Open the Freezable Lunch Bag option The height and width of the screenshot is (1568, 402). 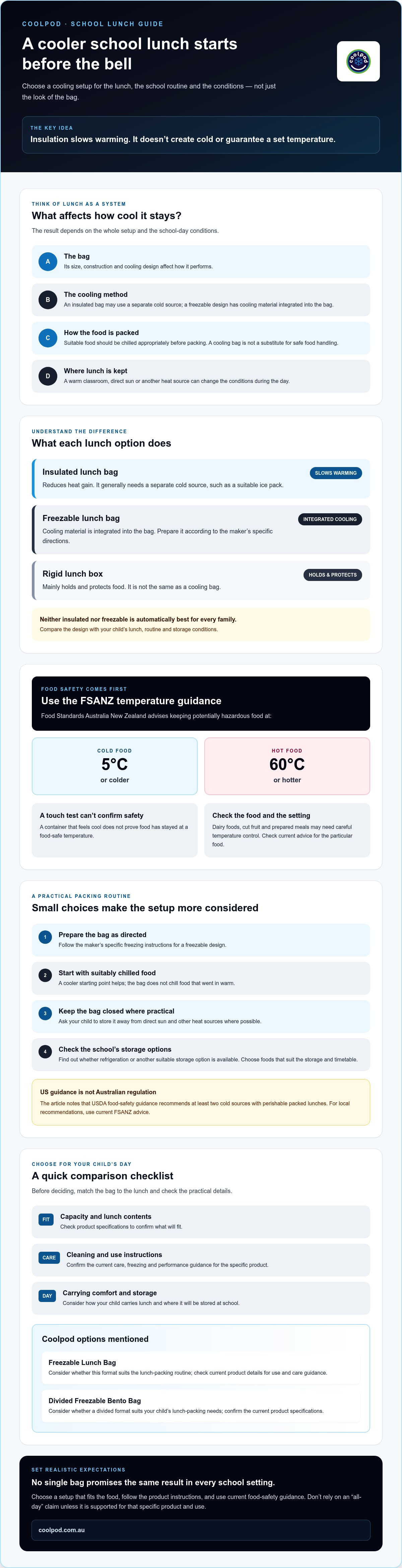(201, 1367)
